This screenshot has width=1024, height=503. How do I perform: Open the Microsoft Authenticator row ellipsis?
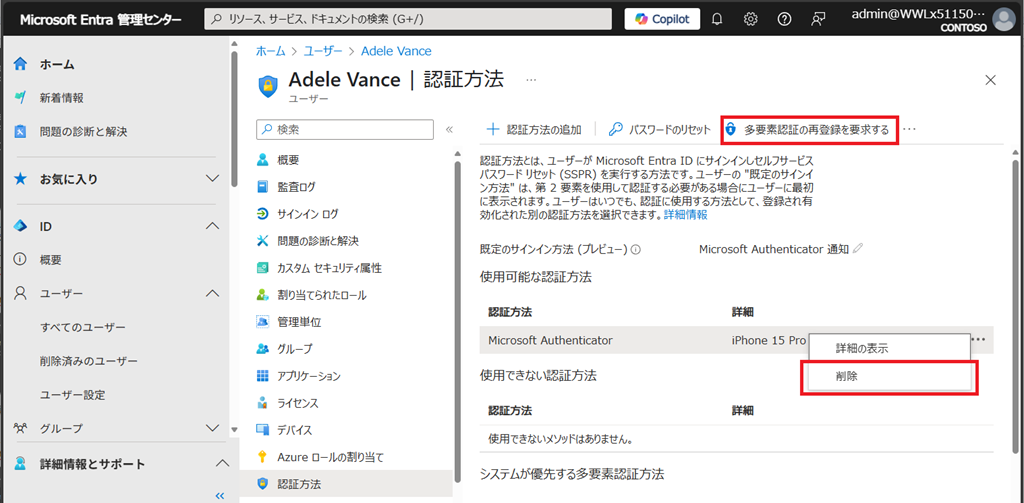tap(978, 339)
